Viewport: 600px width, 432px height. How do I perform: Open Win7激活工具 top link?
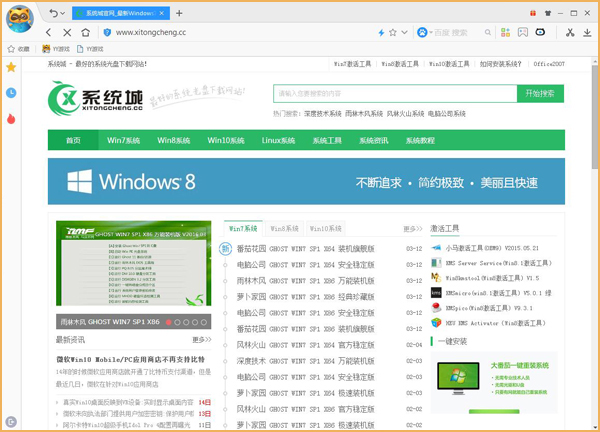(x=352, y=64)
